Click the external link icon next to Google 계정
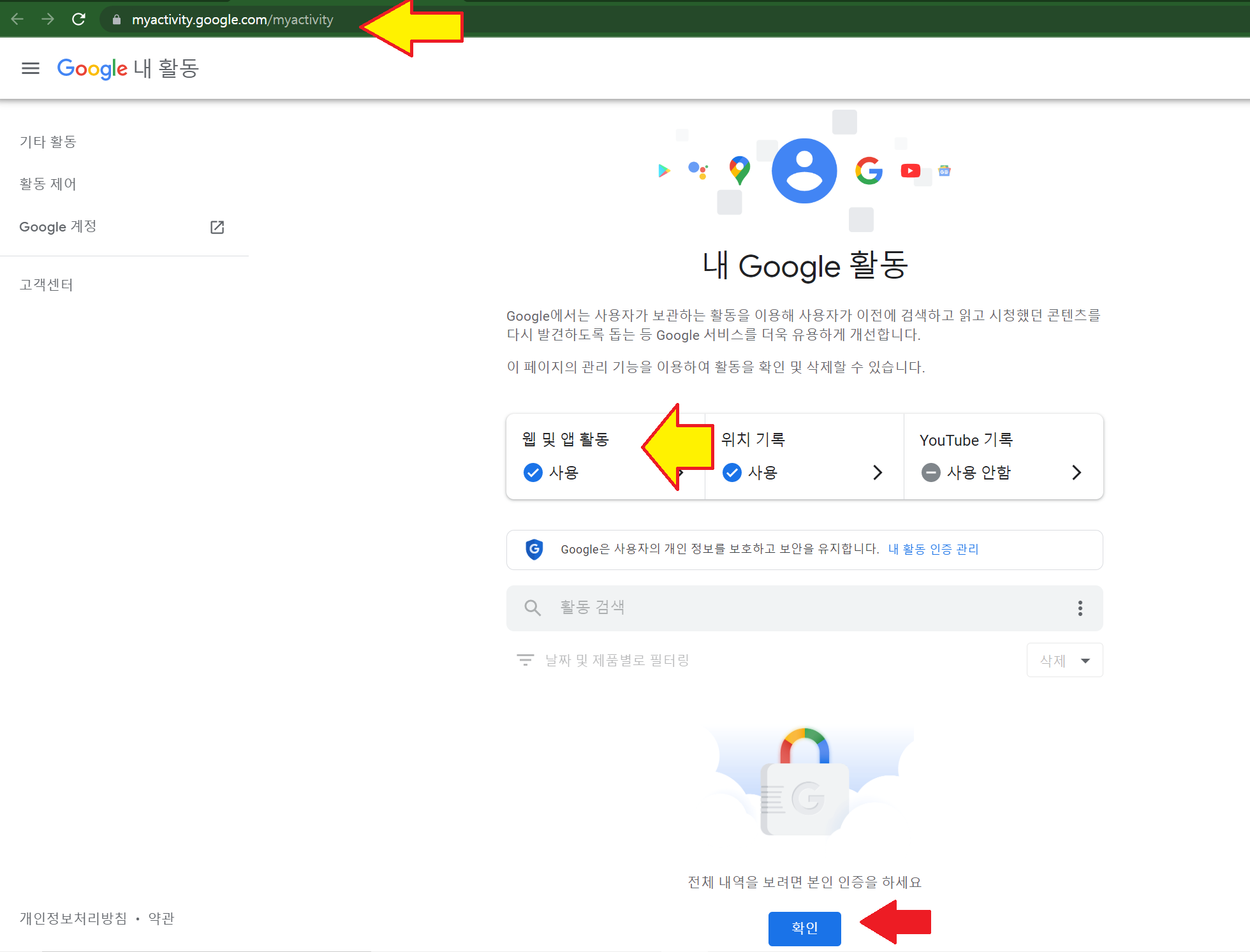This screenshot has width=1250, height=952. (217, 227)
